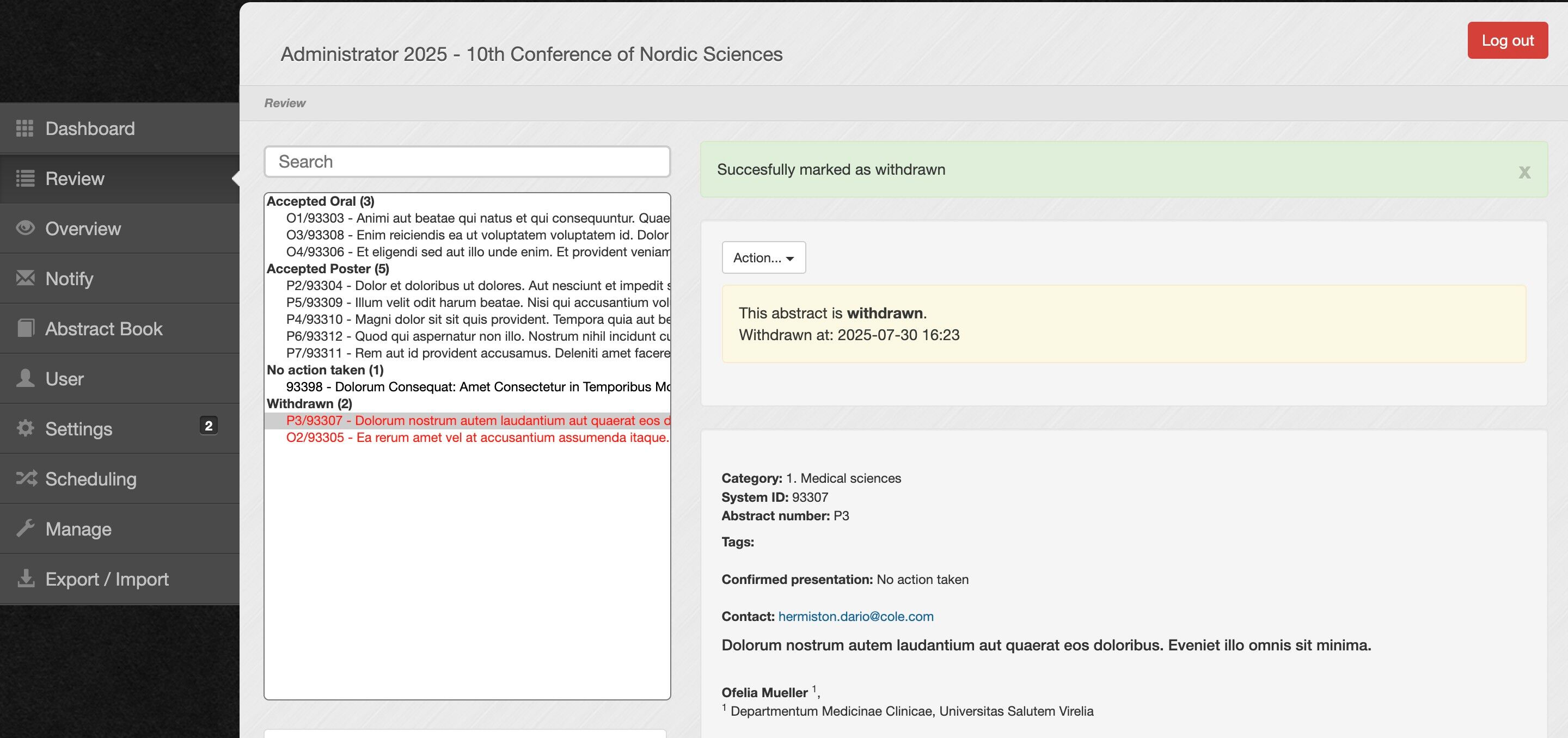The image size is (1568, 738).
Task: Dismiss the withdrawn success alert
Action: (x=1524, y=172)
